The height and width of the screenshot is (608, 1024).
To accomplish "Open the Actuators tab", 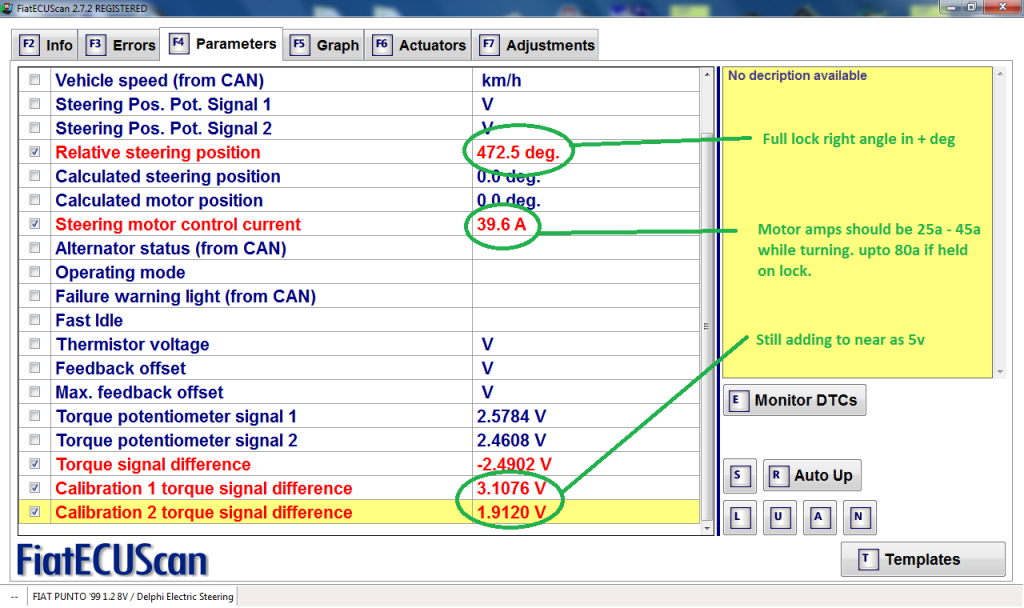I will click(x=420, y=45).
